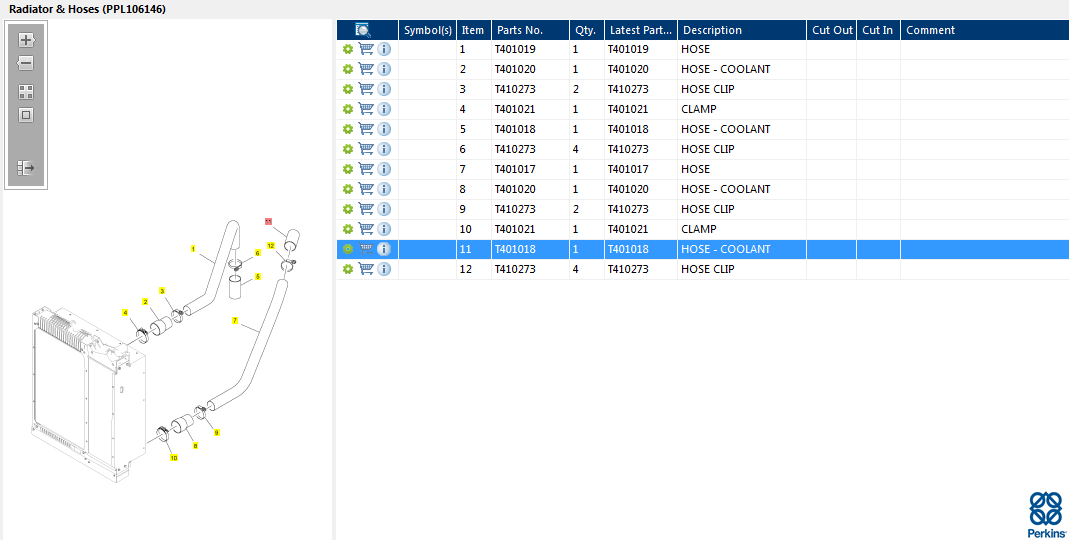
Task: Click the single square fit-view icon
Action: tap(26, 115)
